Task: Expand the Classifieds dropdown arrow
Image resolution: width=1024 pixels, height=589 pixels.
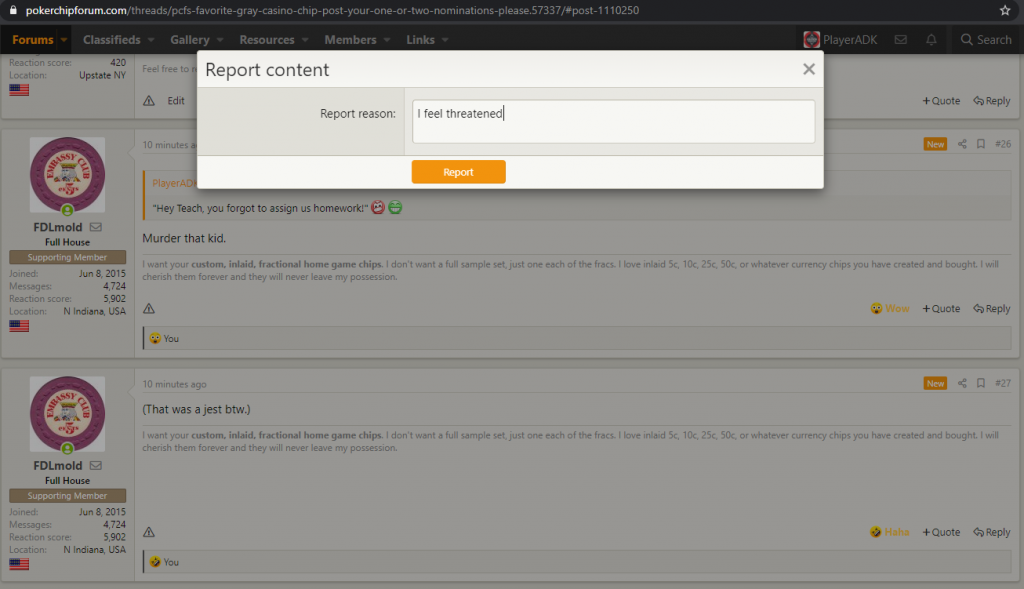Action: [151, 40]
